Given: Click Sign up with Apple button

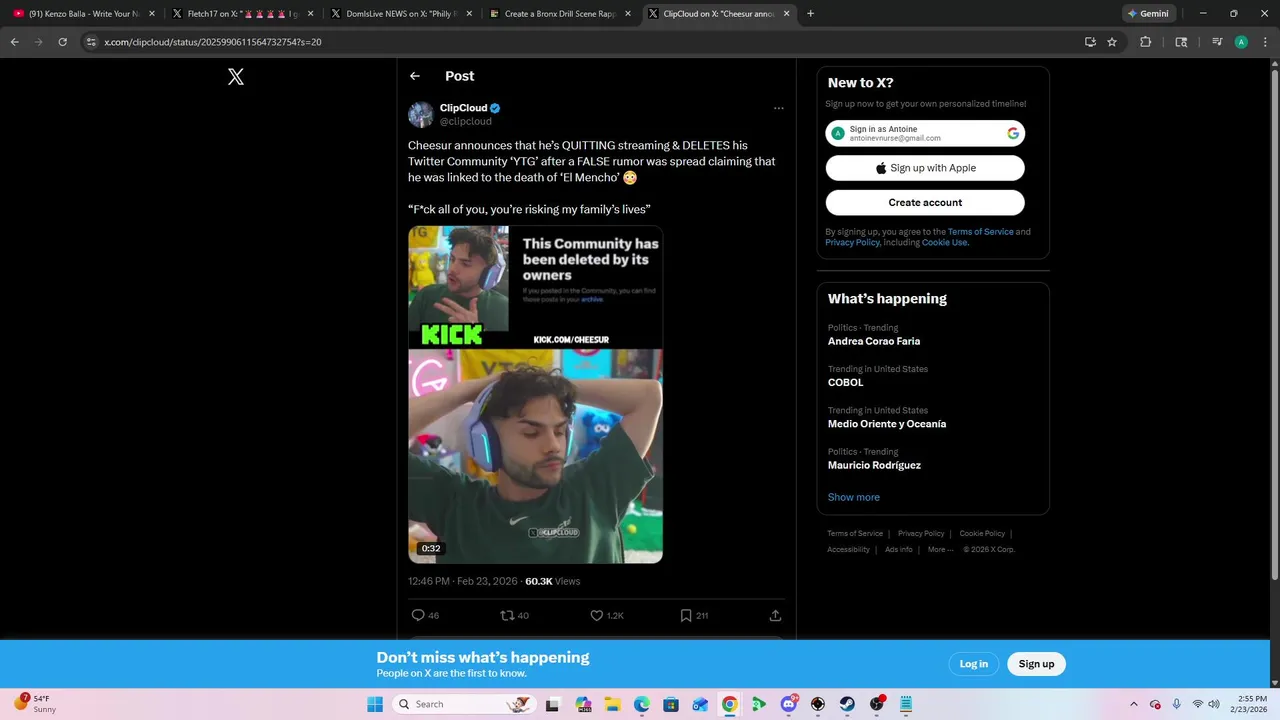Looking at the screenshot, I should (925, 168).
